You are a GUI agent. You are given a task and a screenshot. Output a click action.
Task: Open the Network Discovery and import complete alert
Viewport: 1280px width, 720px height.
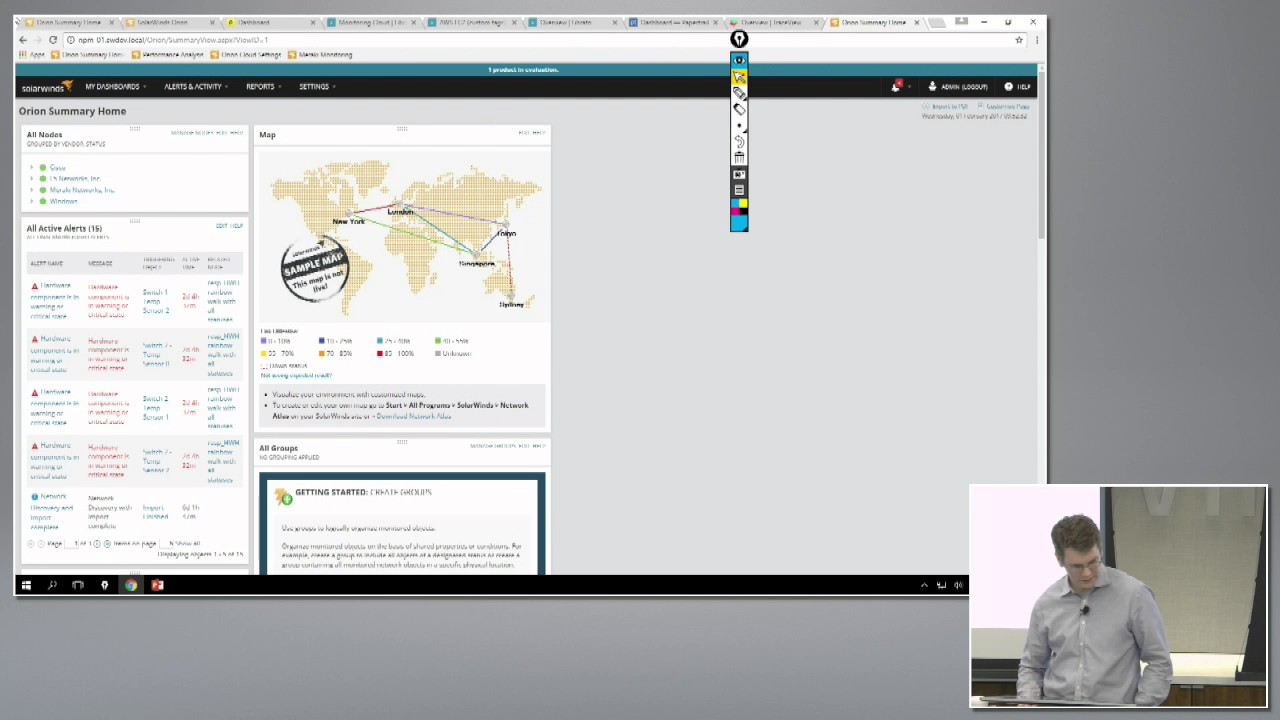[x=51, y=511]
